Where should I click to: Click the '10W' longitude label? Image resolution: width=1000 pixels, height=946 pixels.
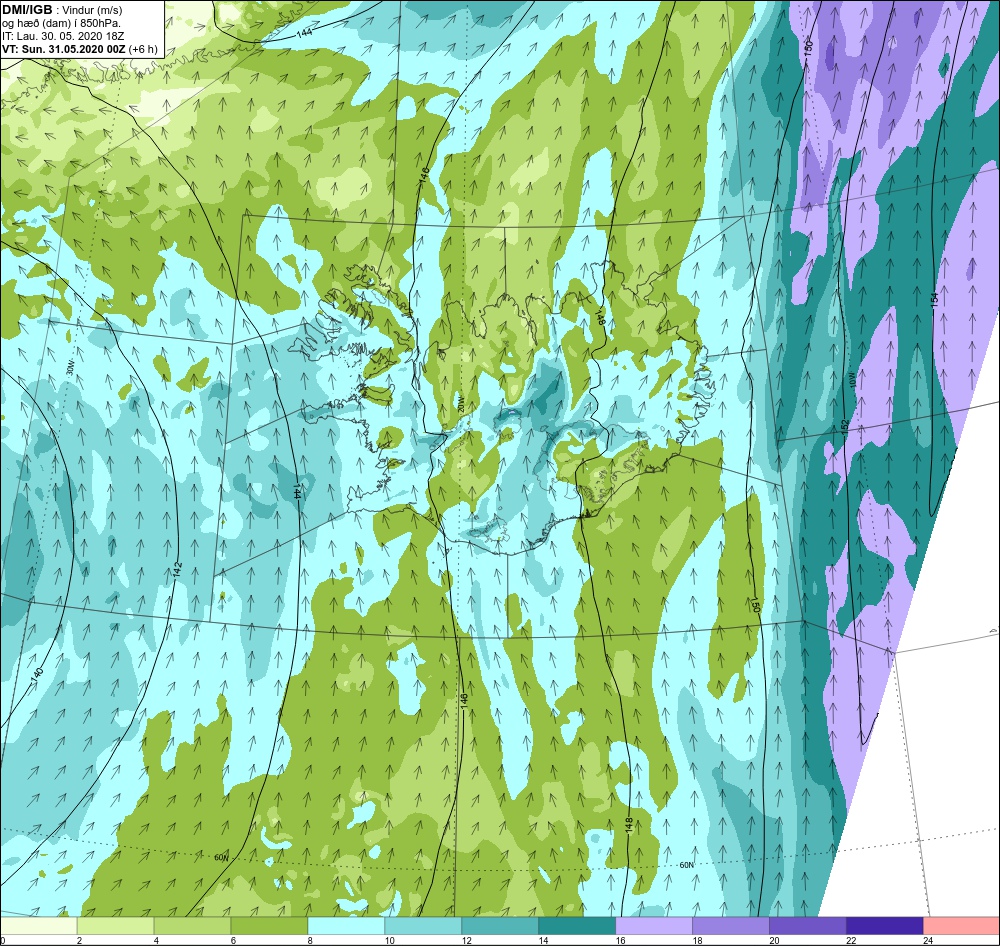pos(851,379)
